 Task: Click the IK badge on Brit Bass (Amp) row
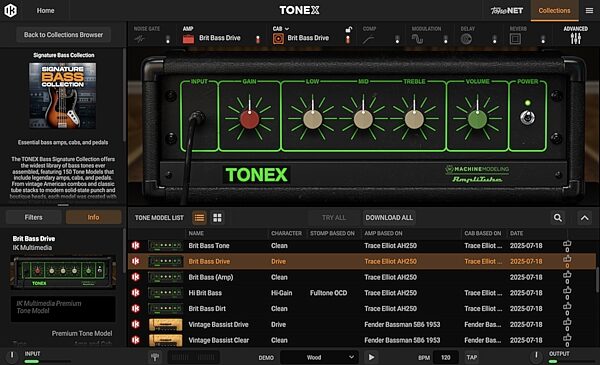(x=135, y=277)
